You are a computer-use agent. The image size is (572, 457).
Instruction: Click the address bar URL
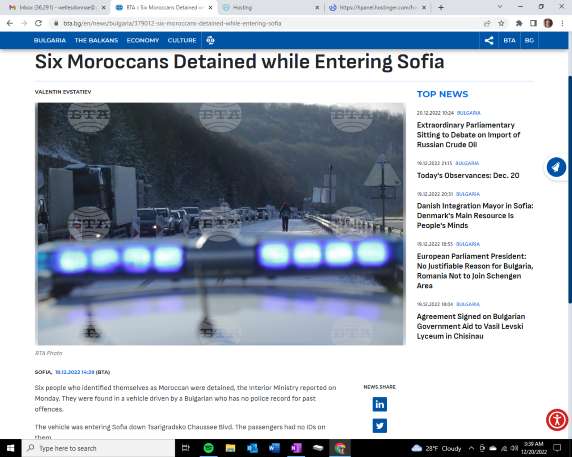click(x=172, y=23)
